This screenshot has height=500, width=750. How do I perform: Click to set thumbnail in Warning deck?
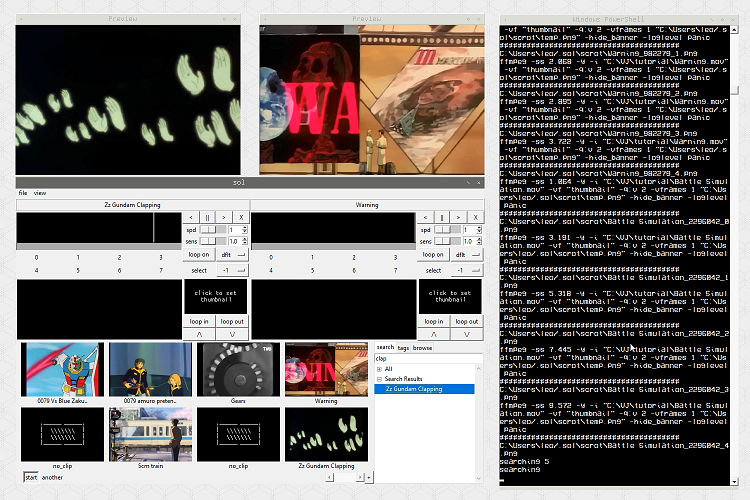coord(450,296)
